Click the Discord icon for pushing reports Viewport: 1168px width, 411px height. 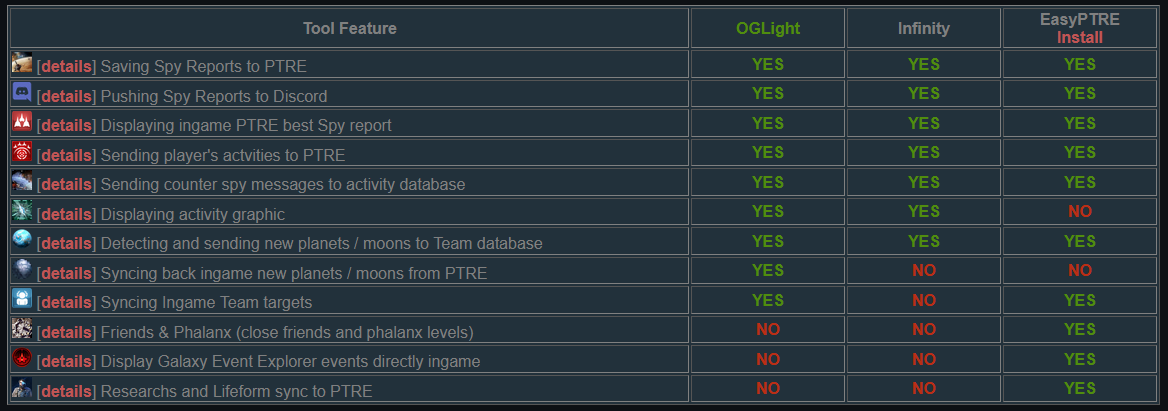coord(22,92)
